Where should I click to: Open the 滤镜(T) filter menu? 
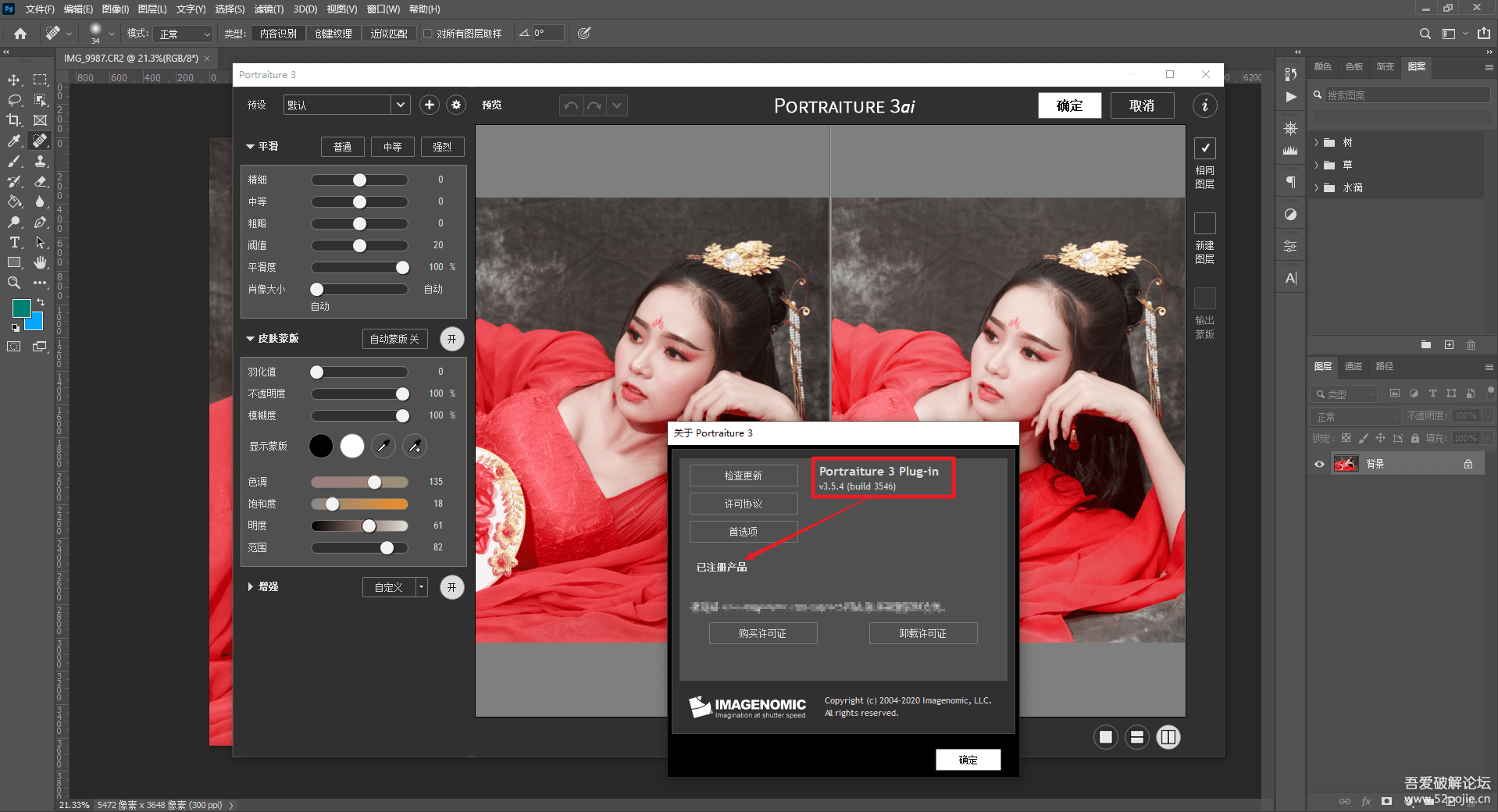coord(269,9)
